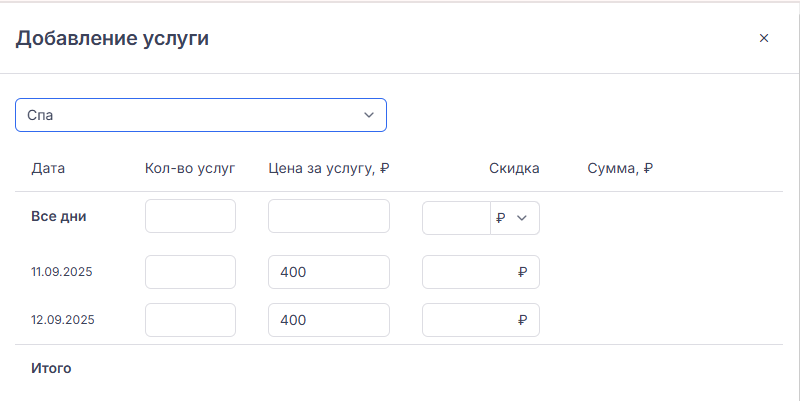800x401 pixels.
Task: Click ruble icon in 11.09.2025 discount field
Action: coord(522,272)
